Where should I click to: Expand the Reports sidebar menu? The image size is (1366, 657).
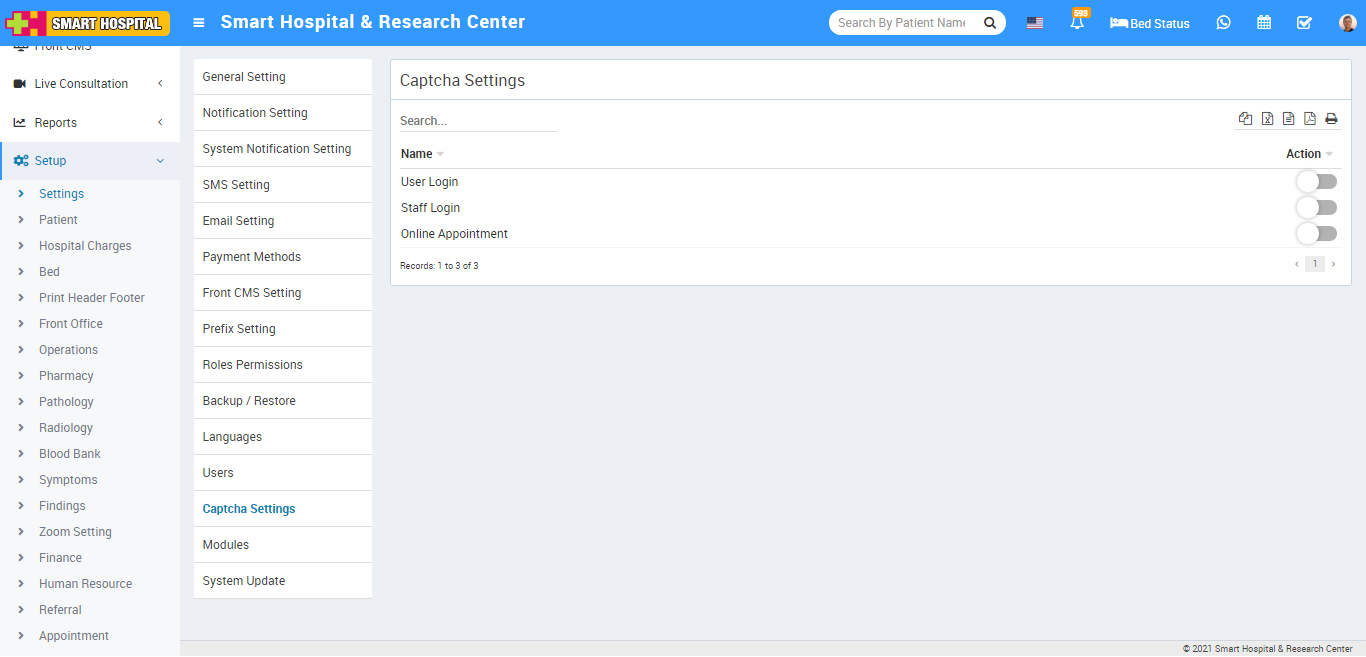[89, 123]
